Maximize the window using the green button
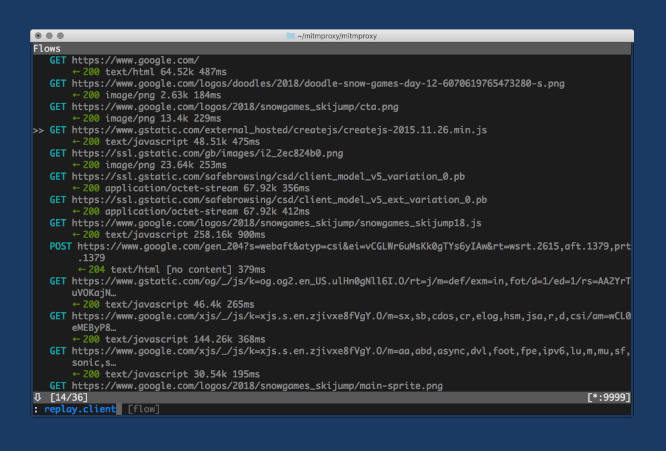 tap(60, 35)
